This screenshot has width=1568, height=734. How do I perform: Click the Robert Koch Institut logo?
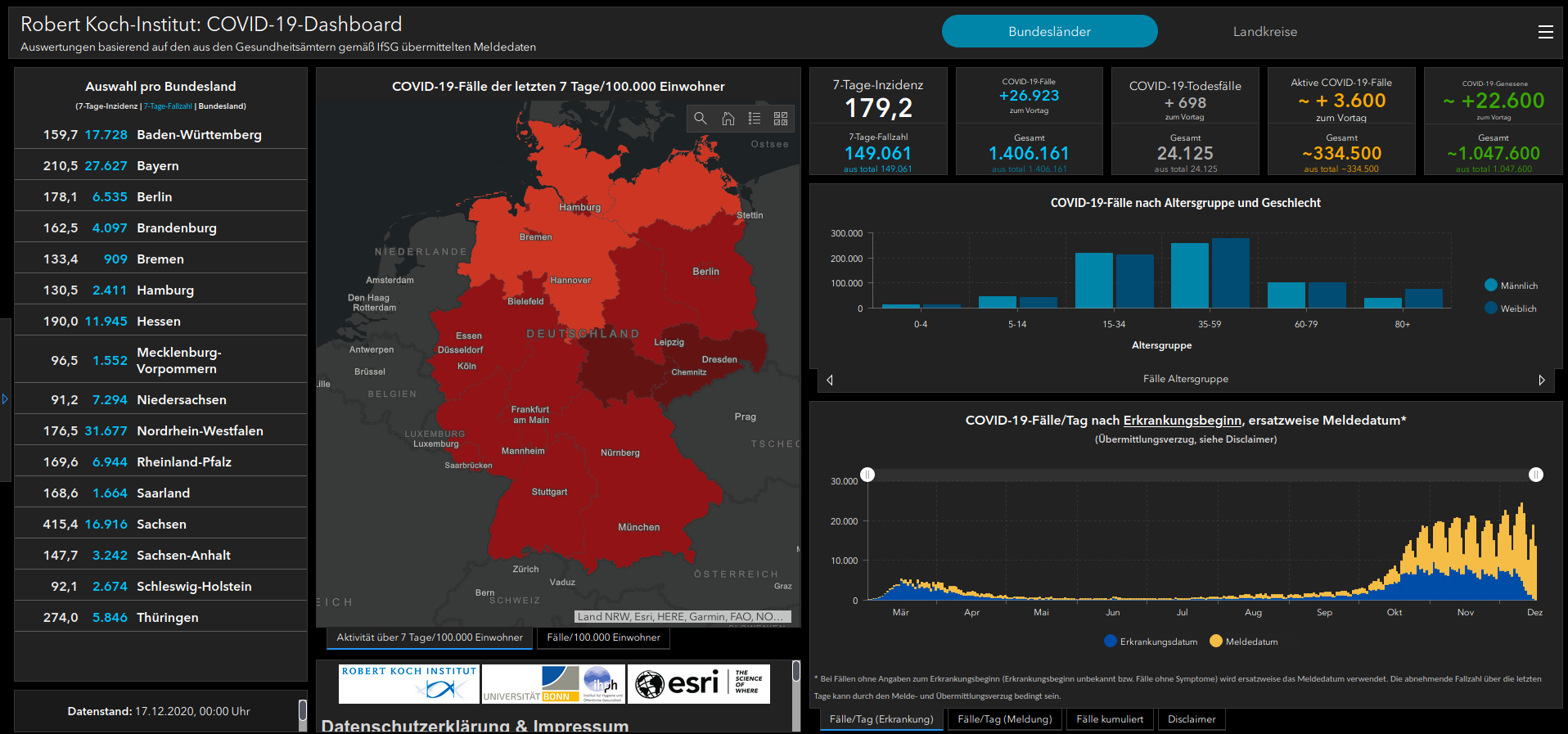tap(408, 683)
